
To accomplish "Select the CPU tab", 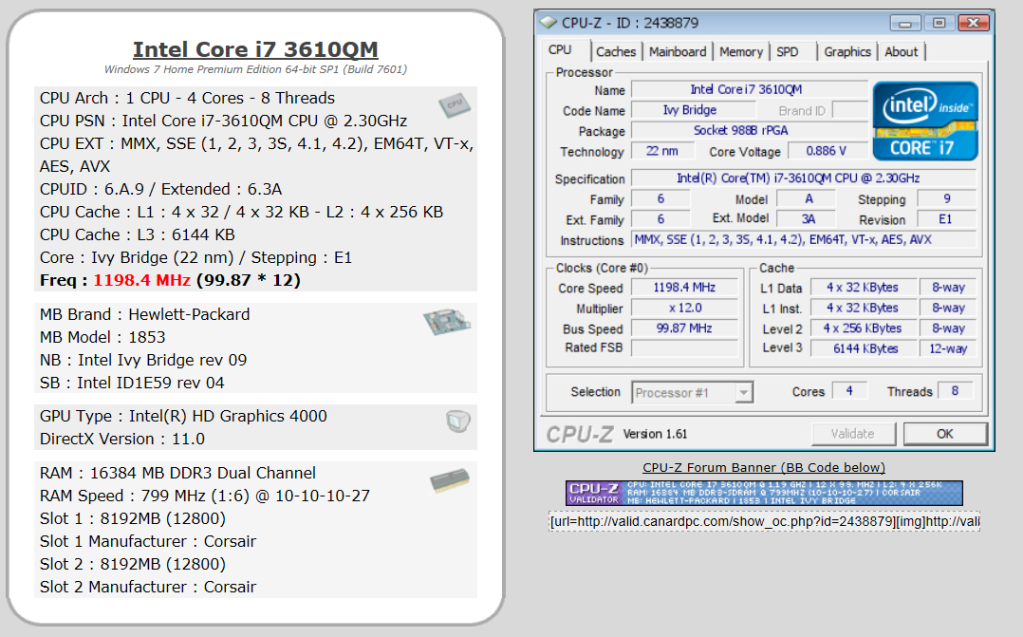I will [x=560, y=50].
